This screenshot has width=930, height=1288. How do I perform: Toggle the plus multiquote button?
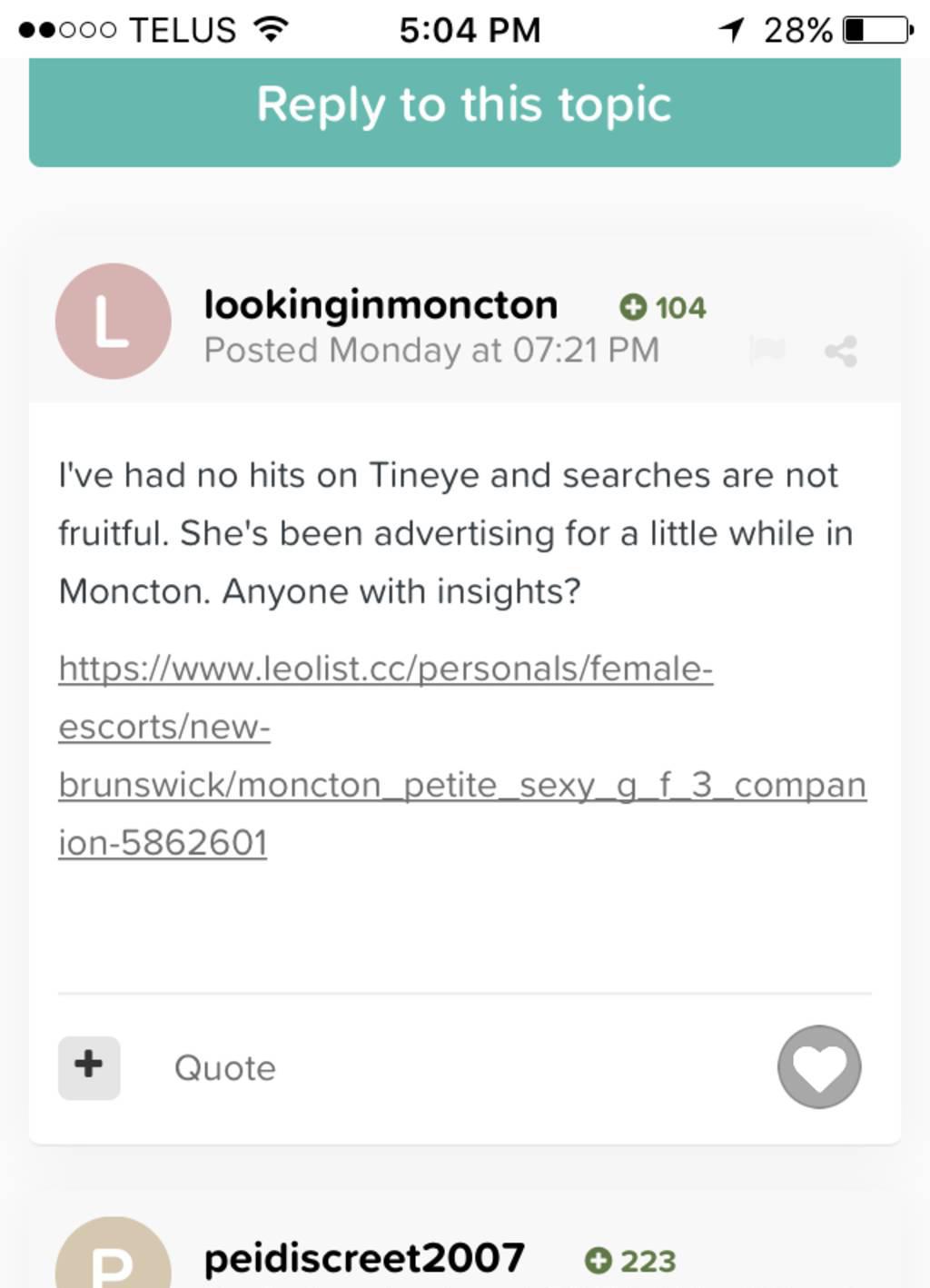click(x=89, y=1067)
